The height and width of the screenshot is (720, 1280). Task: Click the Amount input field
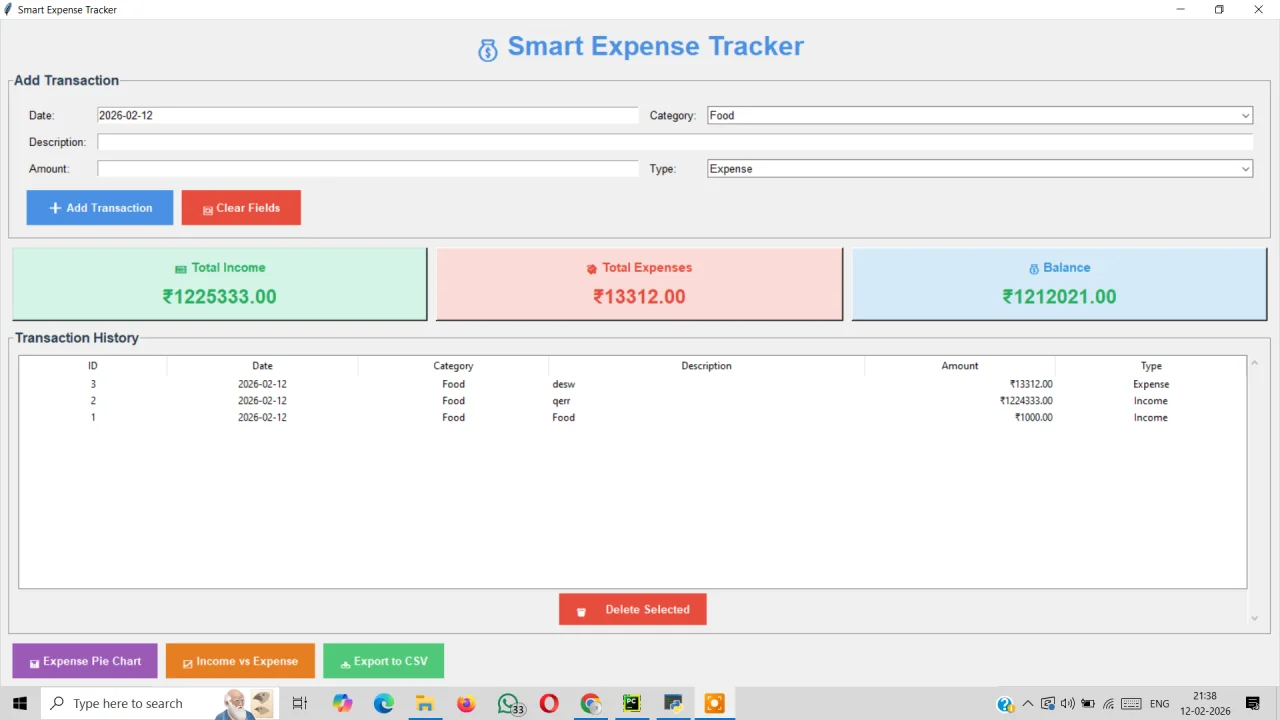pos(368,169)
